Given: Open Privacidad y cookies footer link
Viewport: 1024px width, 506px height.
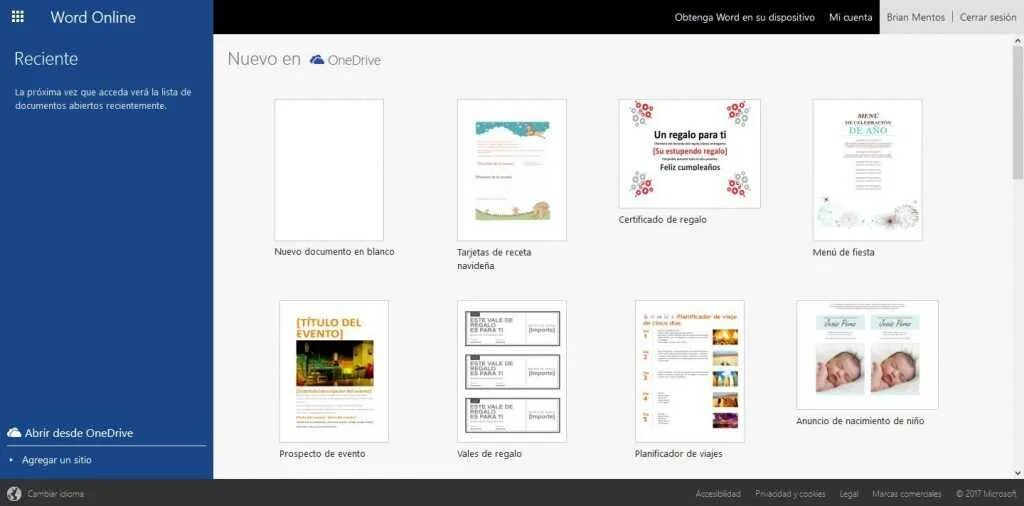Looking at the screenshot, I should click(790, 494).
